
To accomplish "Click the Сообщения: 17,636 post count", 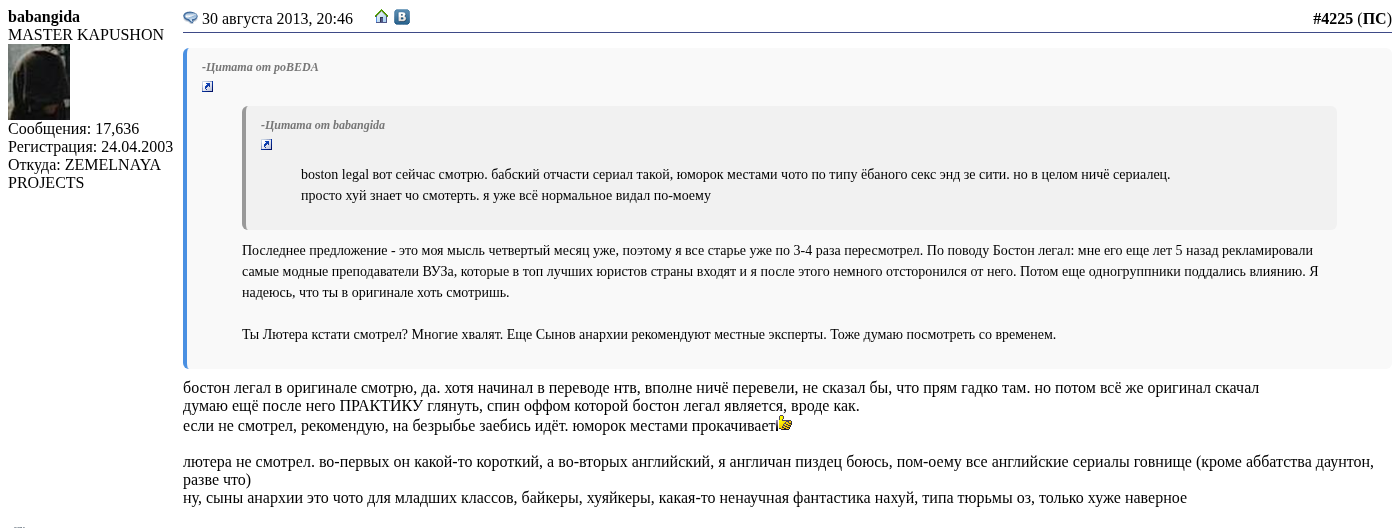I will click(x=73, y=129).
